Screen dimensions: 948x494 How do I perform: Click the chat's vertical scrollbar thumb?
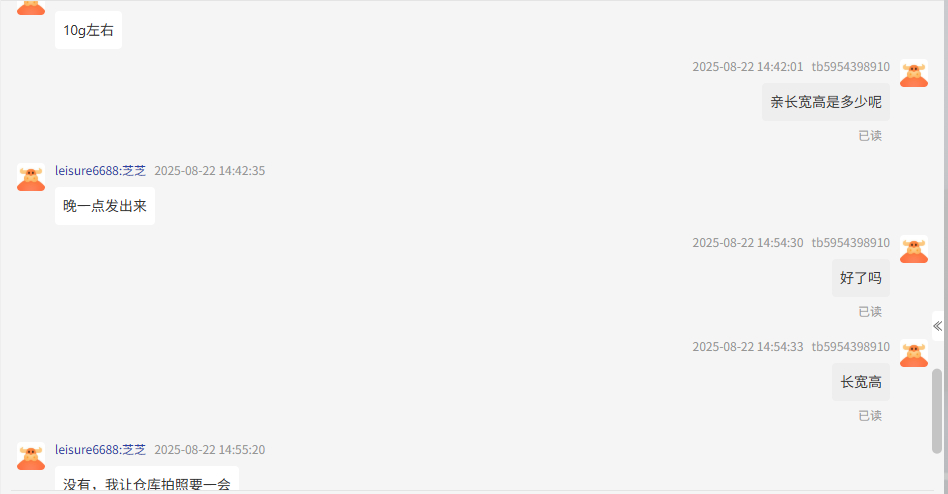[937, 411]
